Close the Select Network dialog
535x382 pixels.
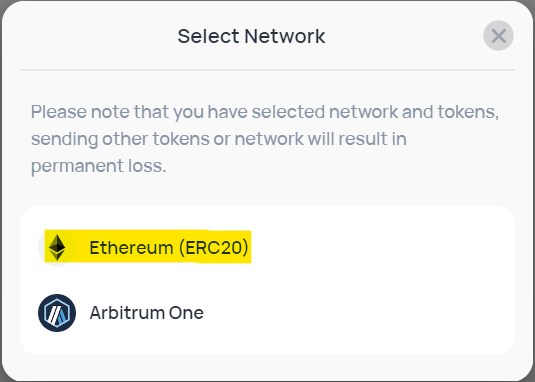pos(498,35)
